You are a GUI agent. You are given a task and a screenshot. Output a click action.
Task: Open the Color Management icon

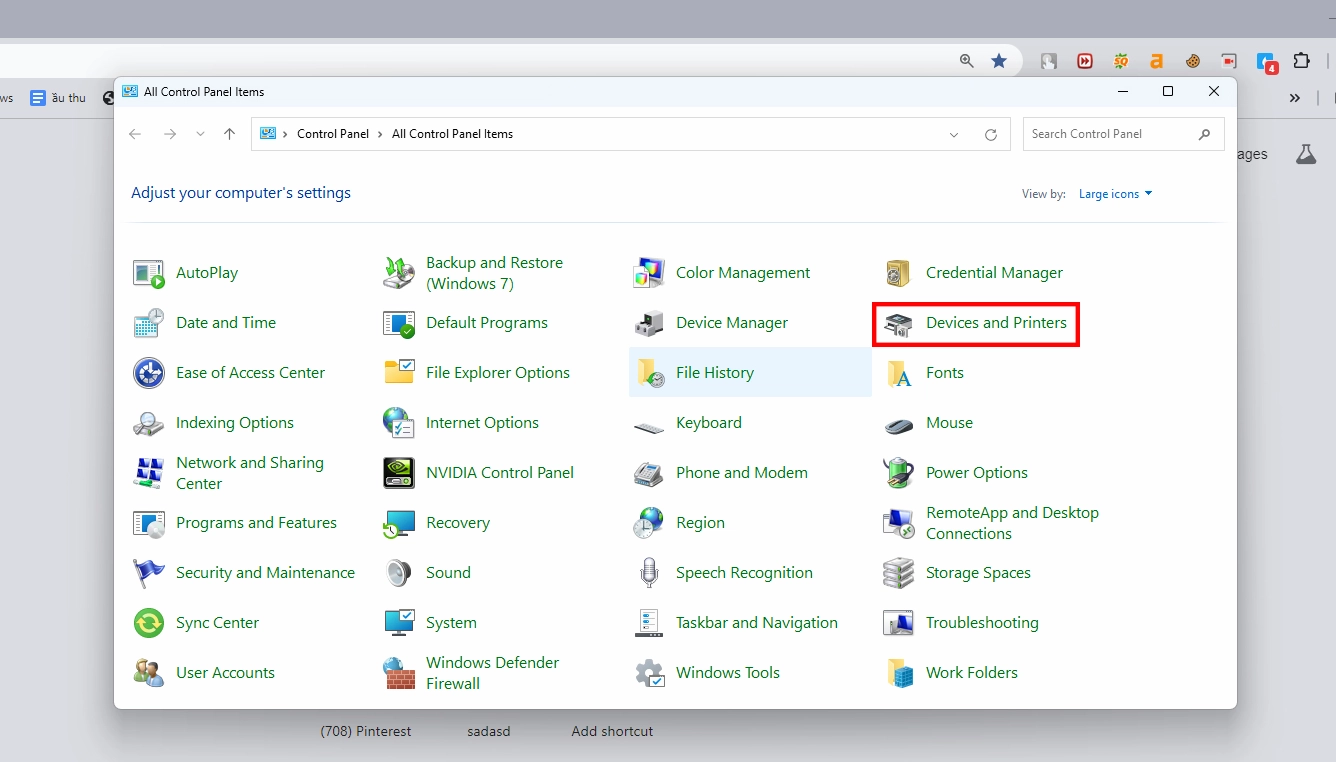pyautogui.click(x=649, y=273)
